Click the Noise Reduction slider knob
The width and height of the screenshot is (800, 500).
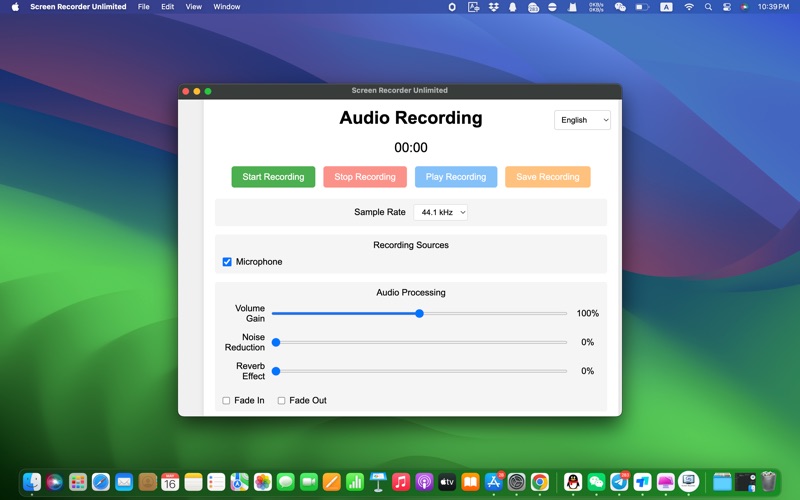[x=276, y=343]
